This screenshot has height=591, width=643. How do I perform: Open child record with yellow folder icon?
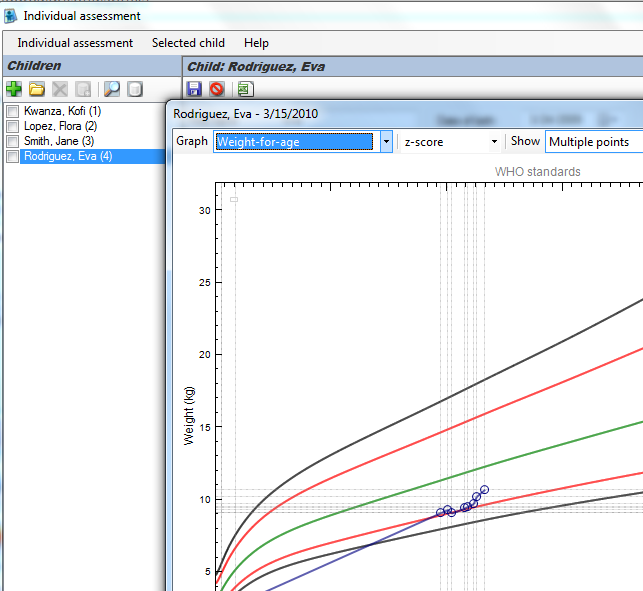37,89
